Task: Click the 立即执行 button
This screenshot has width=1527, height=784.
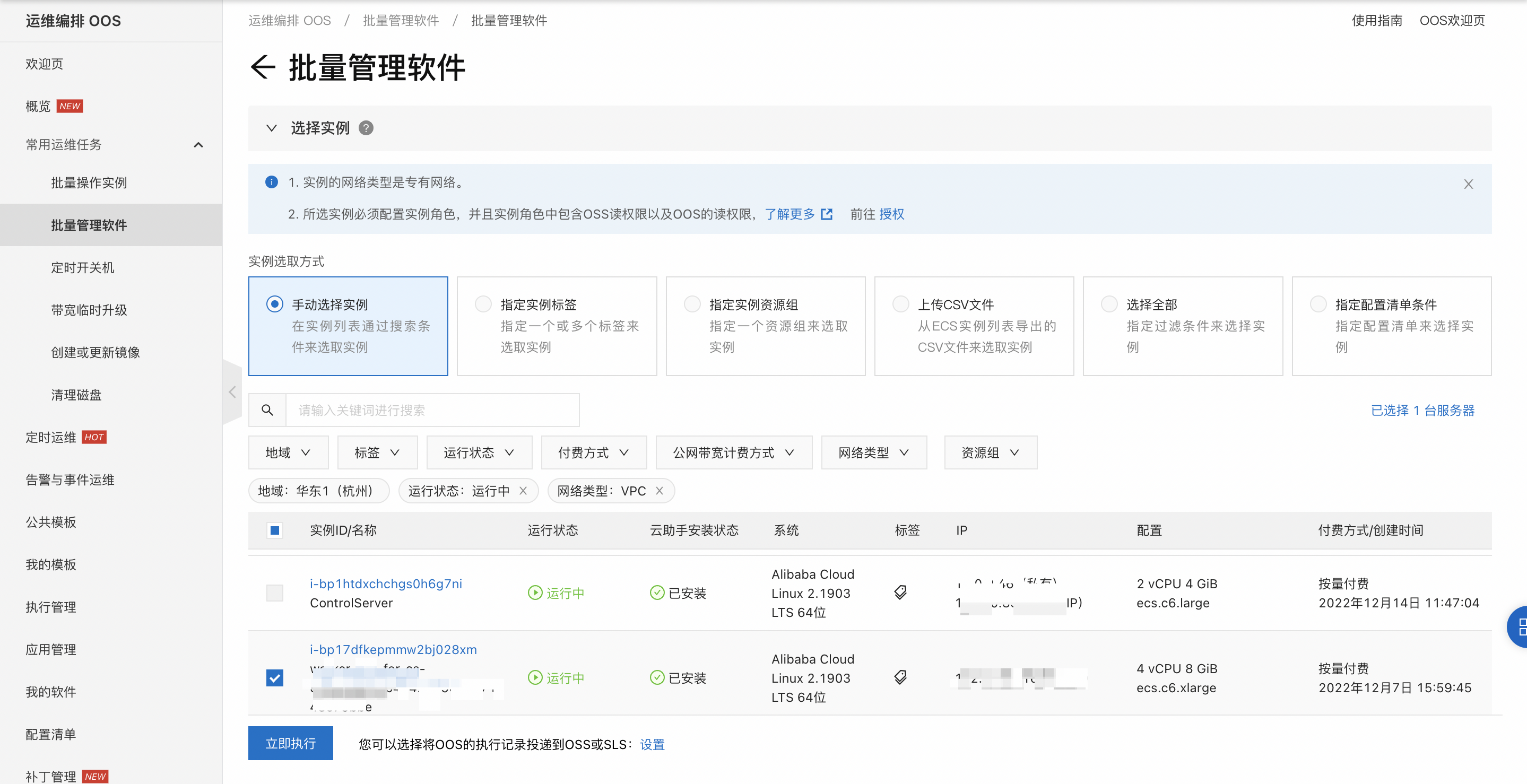Action: click(x=290, y=743)
